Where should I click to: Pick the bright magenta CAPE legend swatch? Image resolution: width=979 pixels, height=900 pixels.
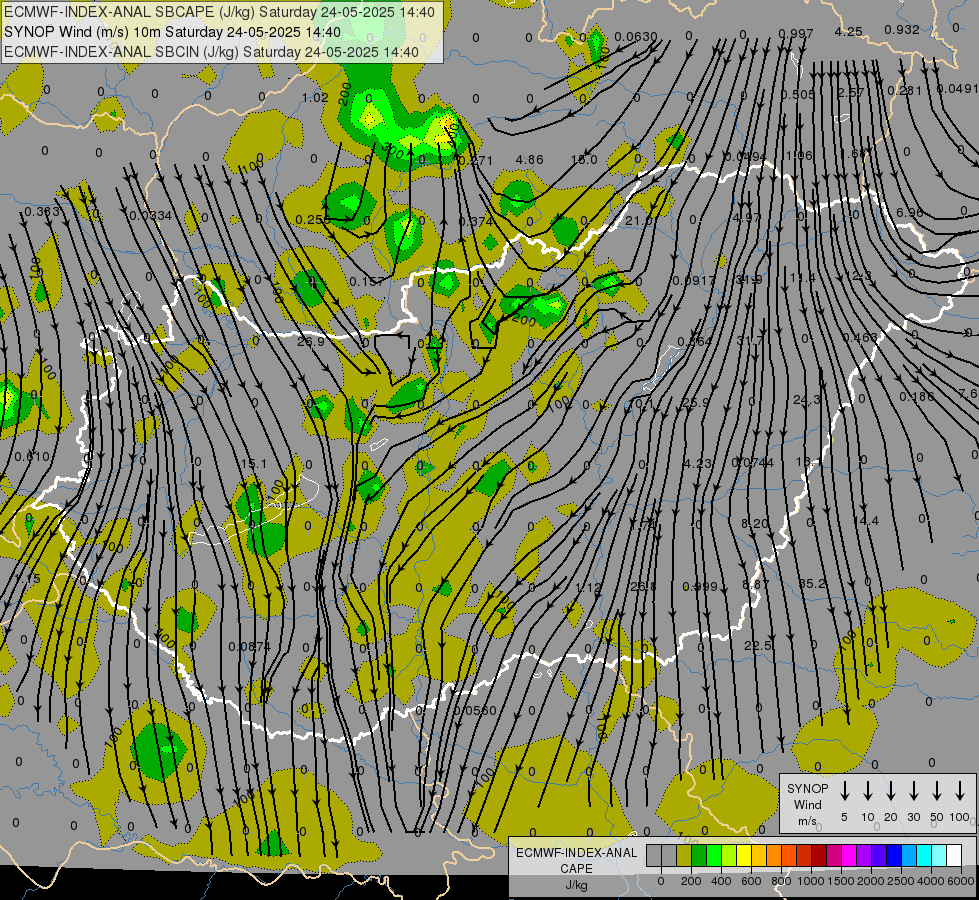pos(849,855)
